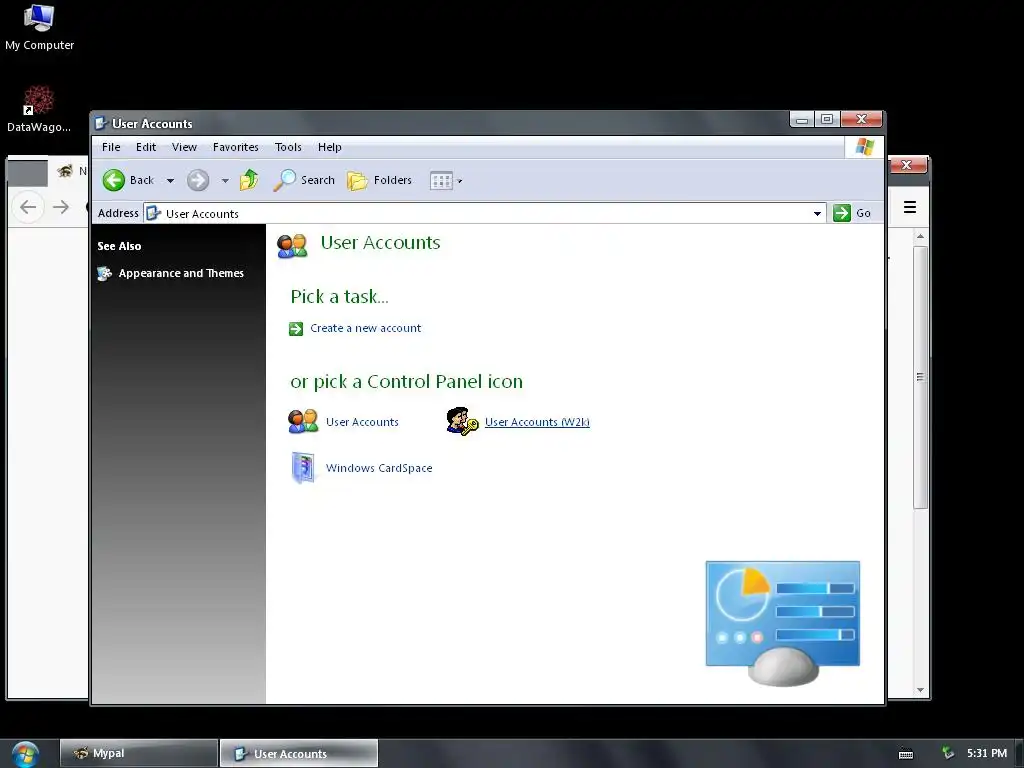The height and width of the screenshot is (768, 1024).
Task: Go up one folder level icon
Action: [x=249, y=180]
